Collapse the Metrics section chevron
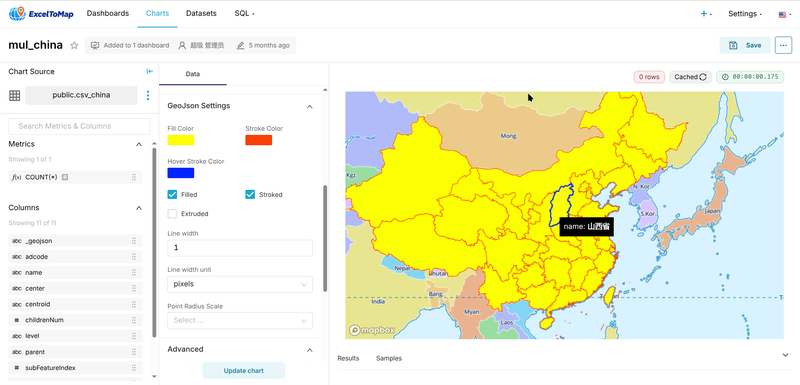 [139, 144]
